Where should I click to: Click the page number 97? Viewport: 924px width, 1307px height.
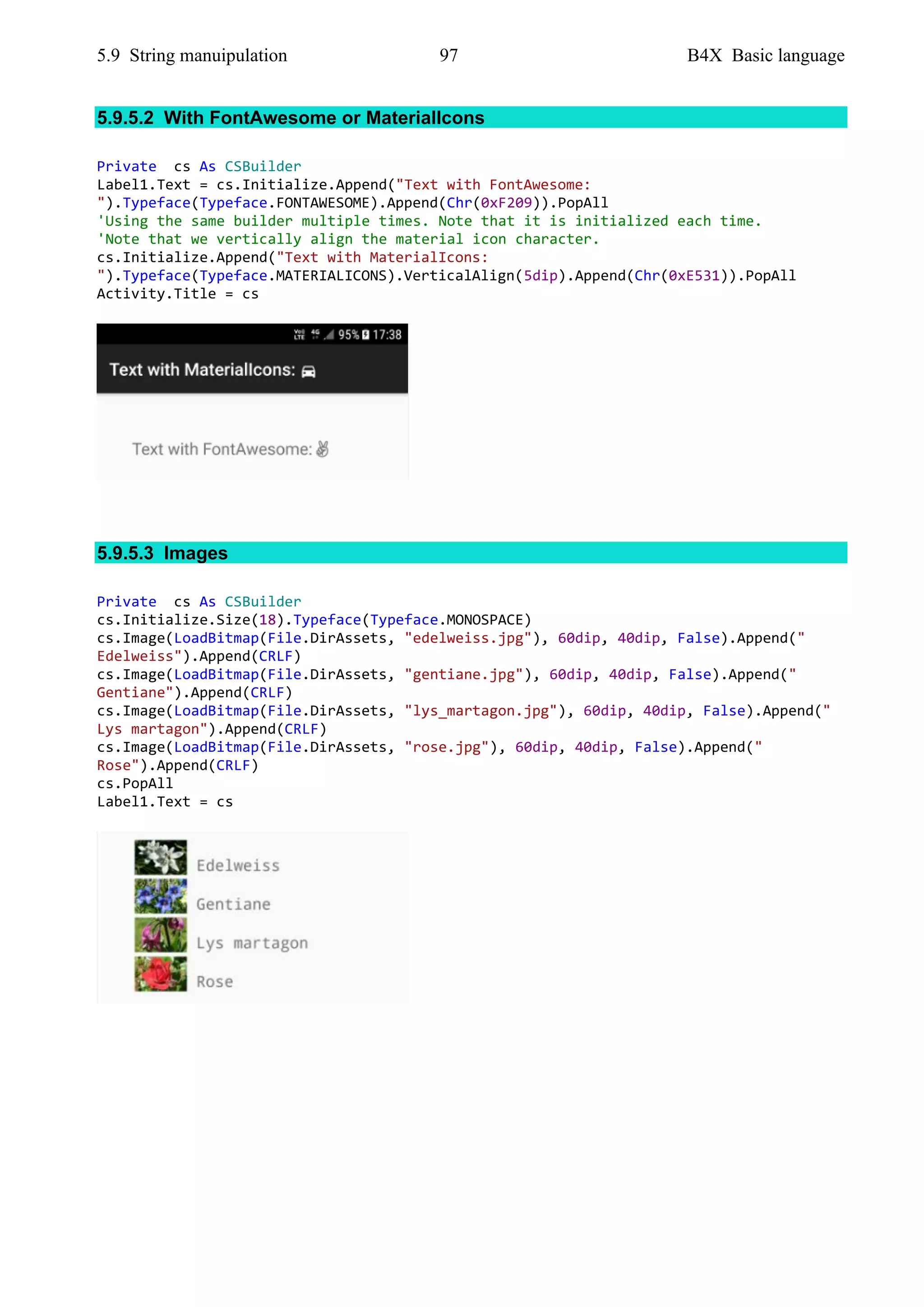pos(448,55)
